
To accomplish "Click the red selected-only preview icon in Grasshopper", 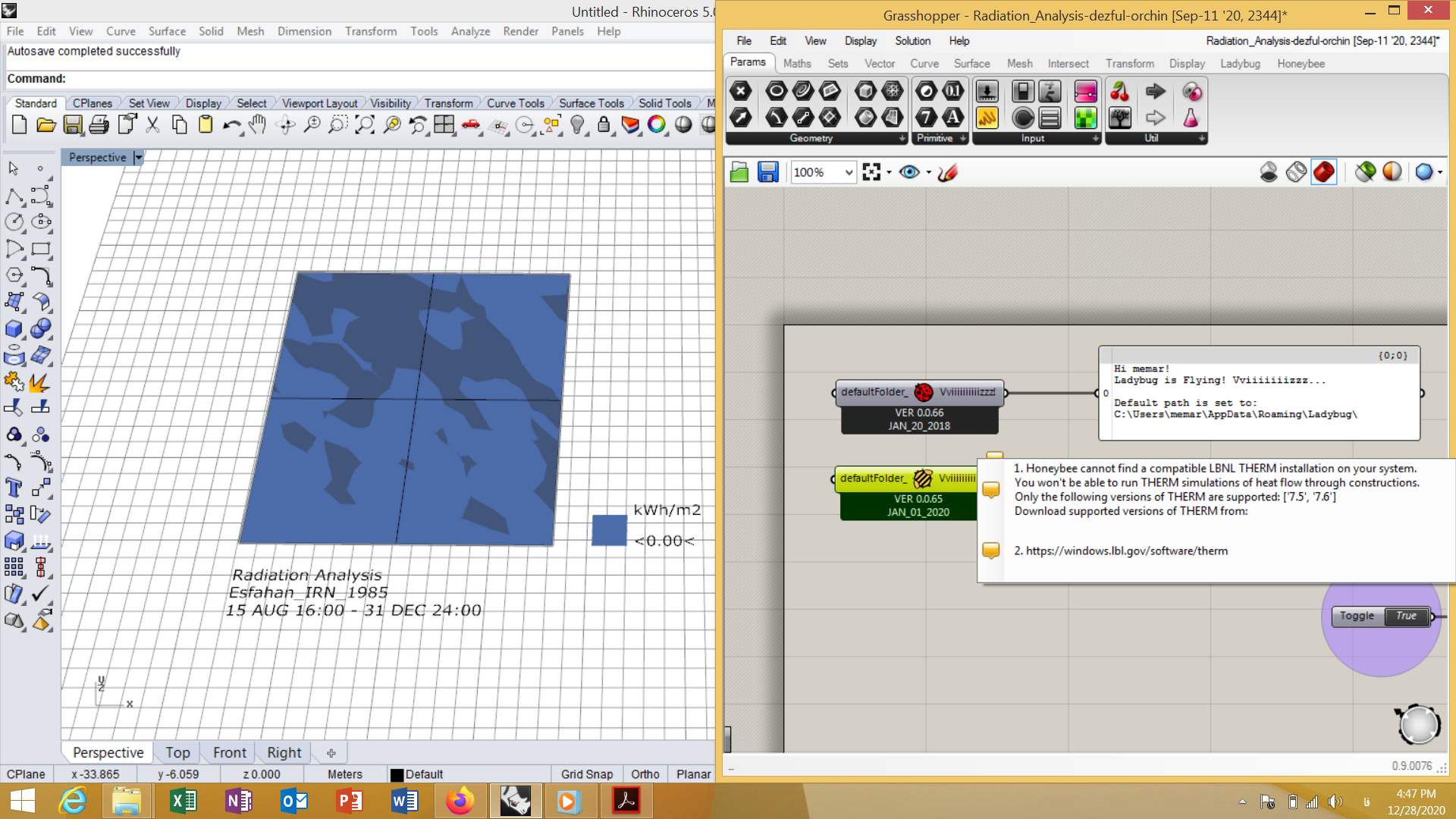I will (1324, 172).
